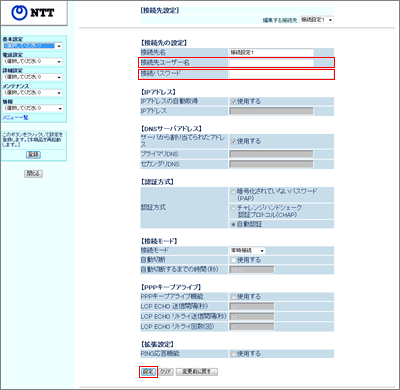The image size is (400, 390).
Task: Click the プライマリDNS field
Action: point(271,154)
